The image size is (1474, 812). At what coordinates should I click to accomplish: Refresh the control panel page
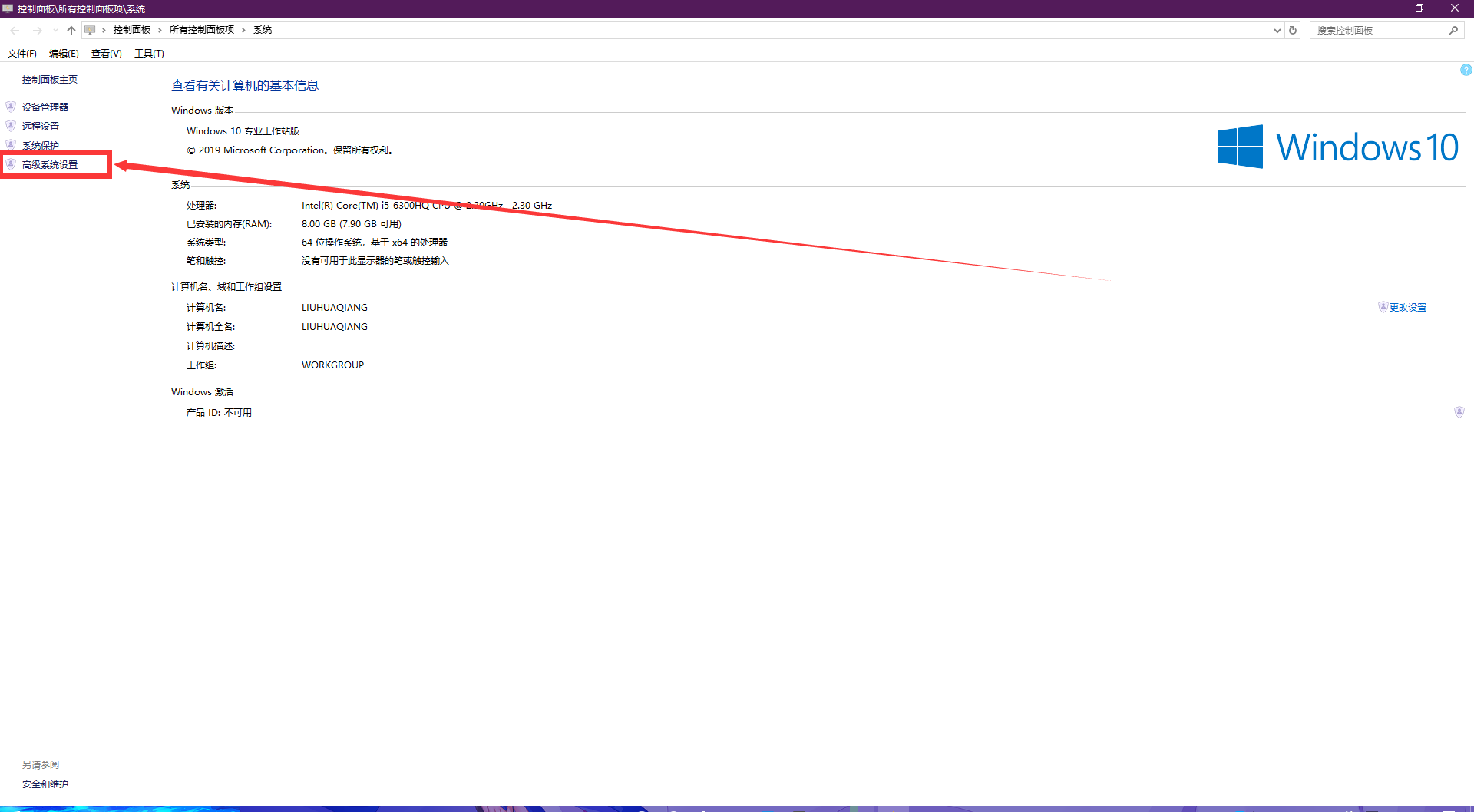1293,31
